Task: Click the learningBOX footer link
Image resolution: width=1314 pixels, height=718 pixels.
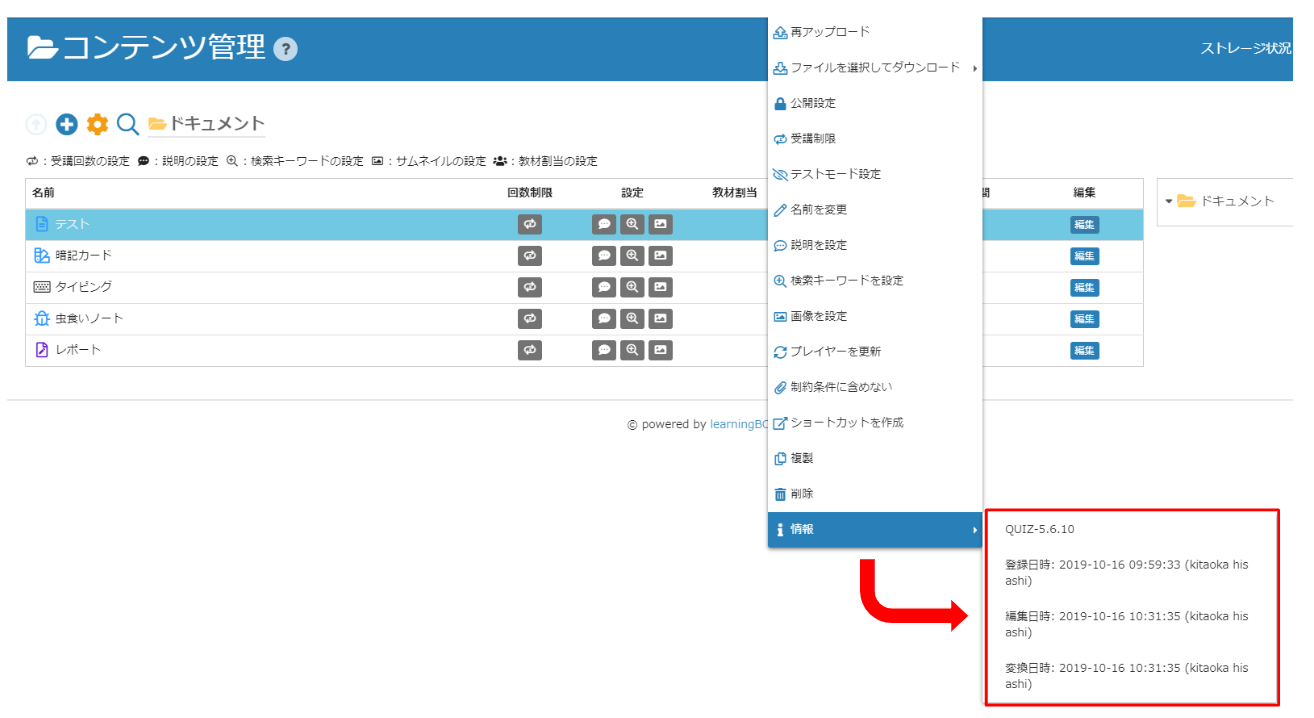Action: [738, 424]
